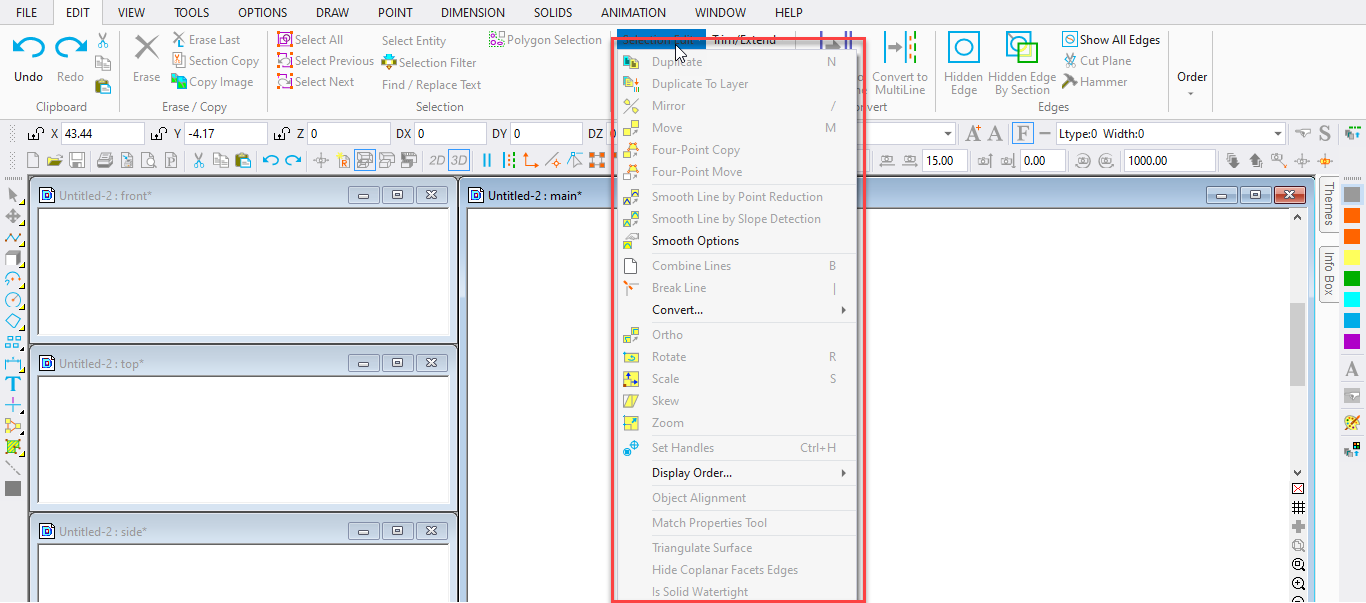
Task: Click the Undo icon in the ribbon
Action: pos(28,48)
